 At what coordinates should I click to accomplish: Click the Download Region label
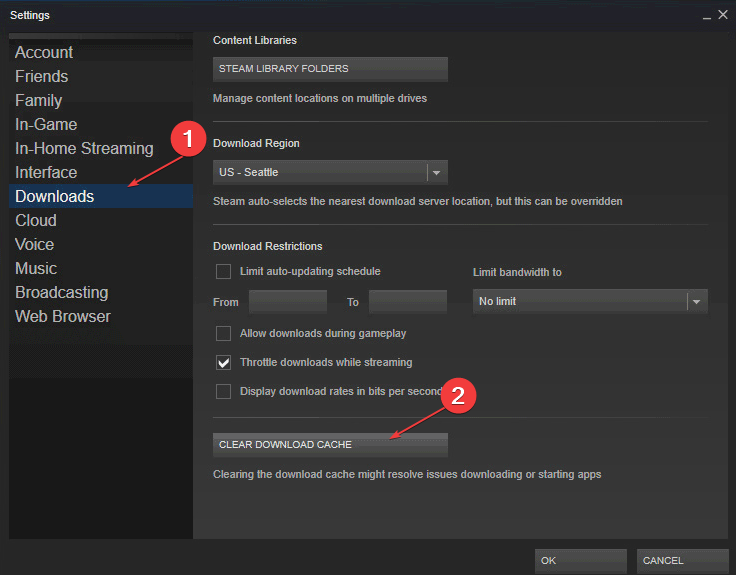(x=256, y=143)
